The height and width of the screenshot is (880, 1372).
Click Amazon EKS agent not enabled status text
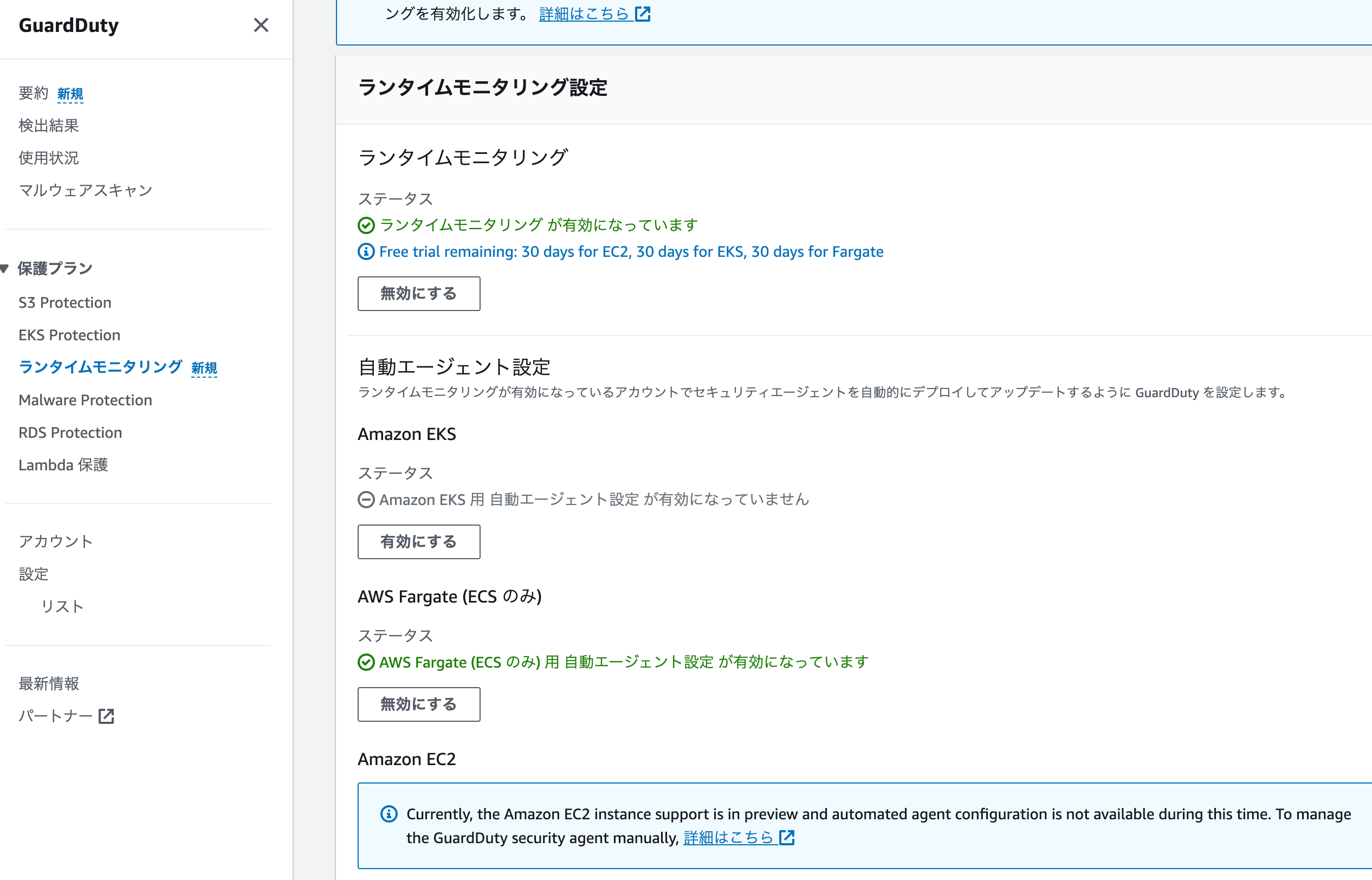click(x=594, y=500)
